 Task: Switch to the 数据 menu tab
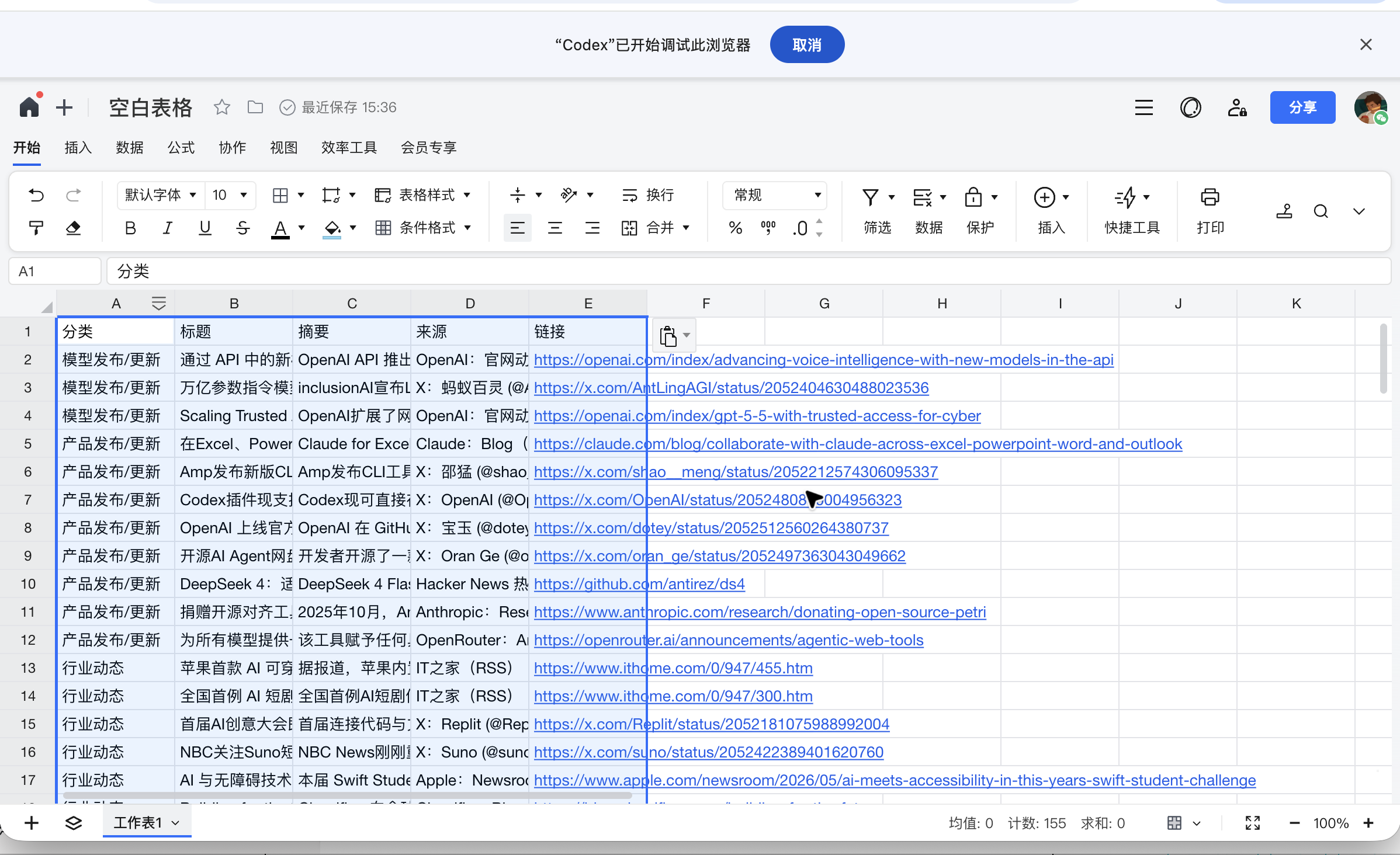[130, 147]
